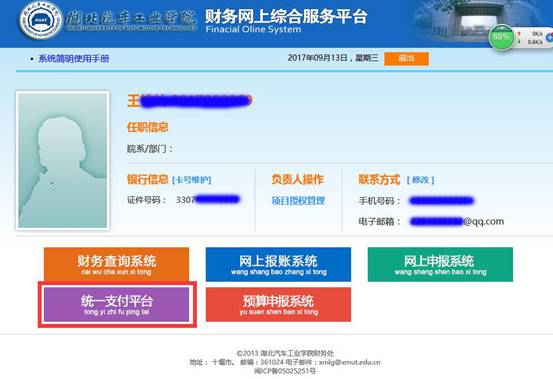
Task: Click the 银行信息 section heading
Action: (147, 179)
